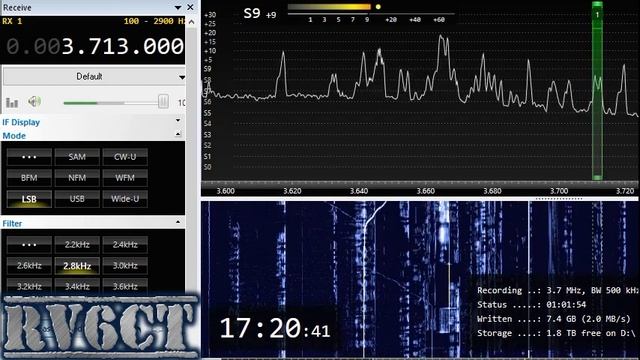
Task: Set filter to 3.0kHz
Action: pos(125,266)
